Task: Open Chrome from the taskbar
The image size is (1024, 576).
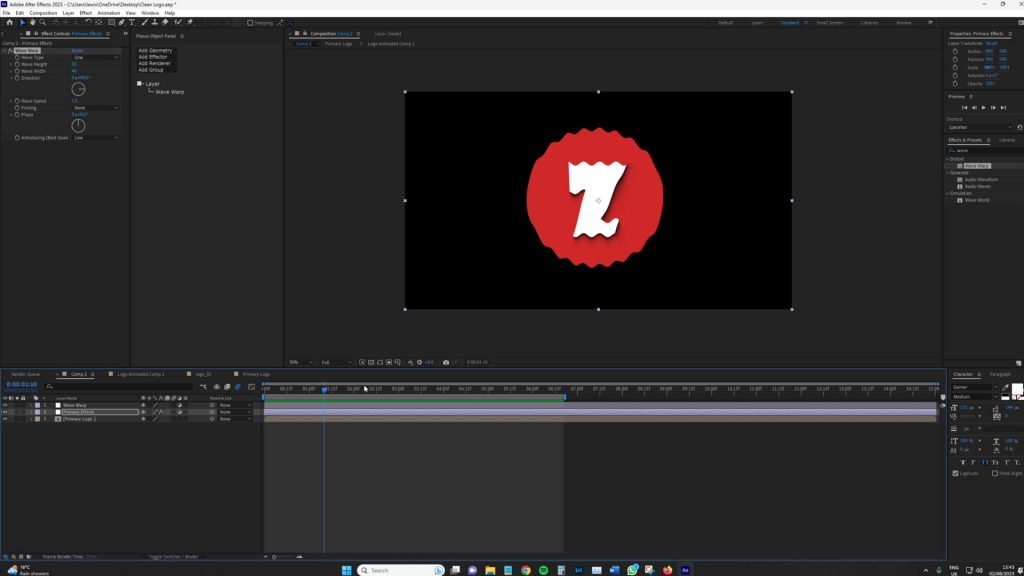Action: (526, 570)
